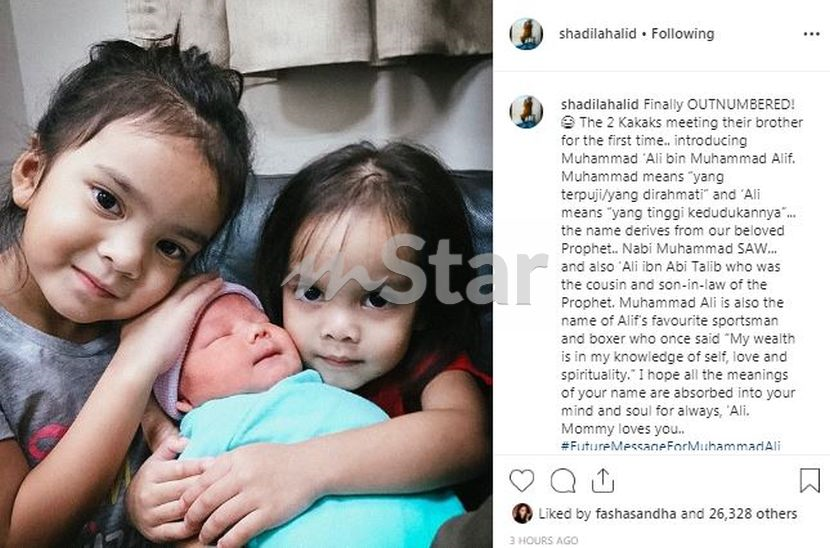The image size is (830, 548).
Task: Open comments with the speech bubble icon
Action: 562,481
